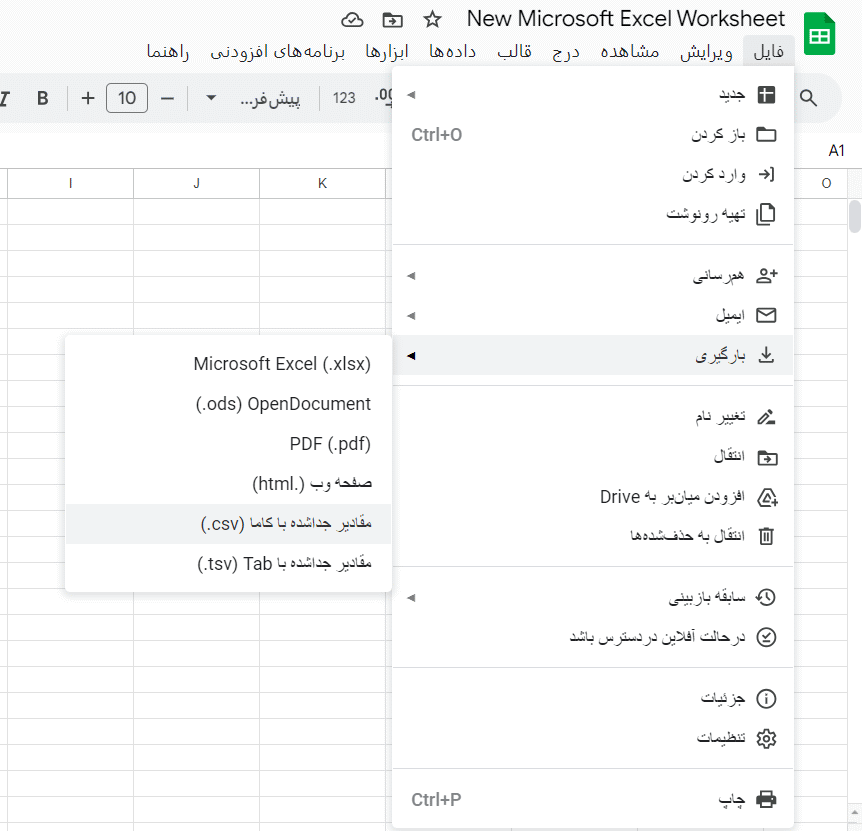
Task: Increase font size with plus button
Action: [88, 98]
